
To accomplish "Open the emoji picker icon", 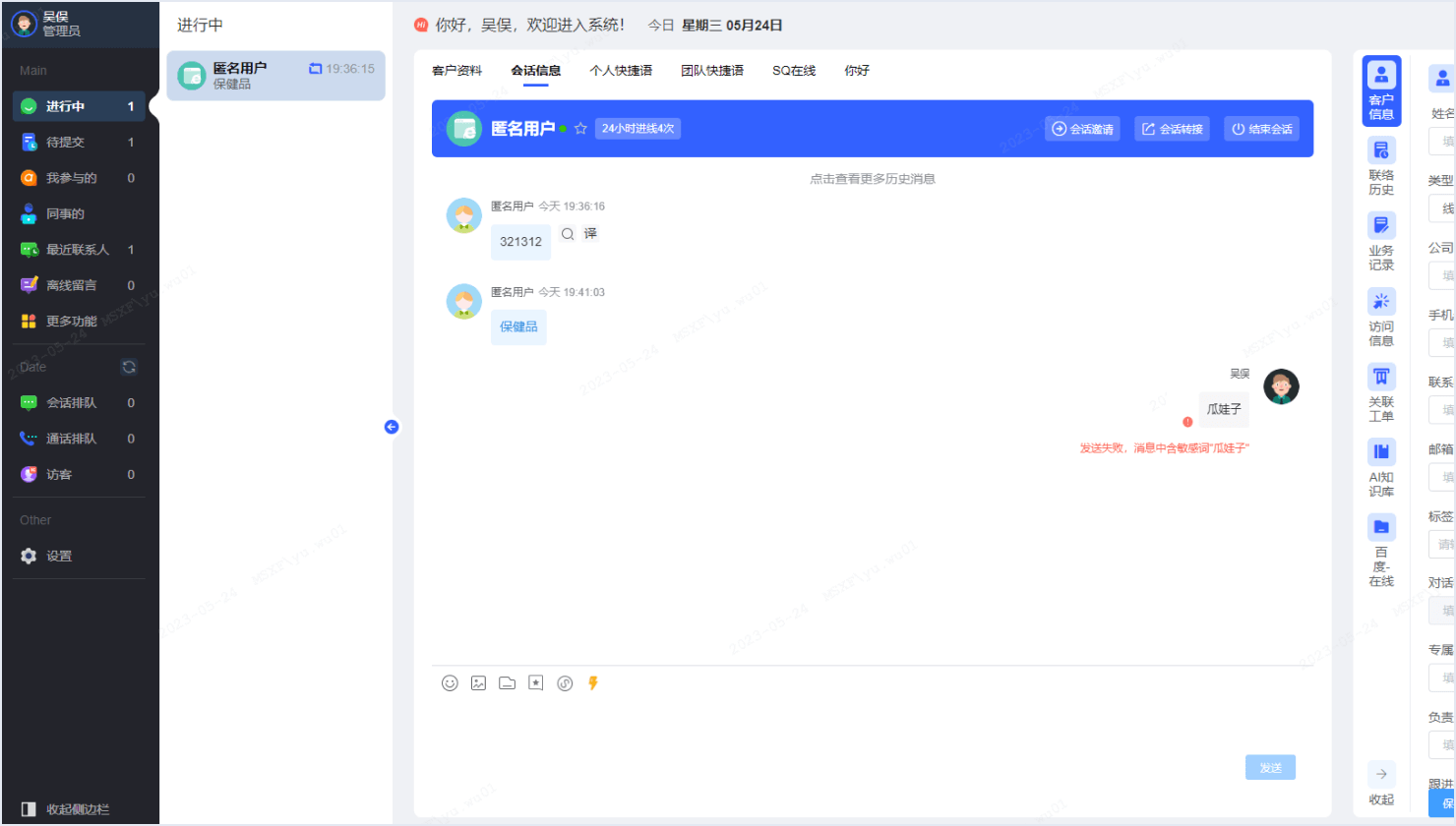I will coord(450,682).
